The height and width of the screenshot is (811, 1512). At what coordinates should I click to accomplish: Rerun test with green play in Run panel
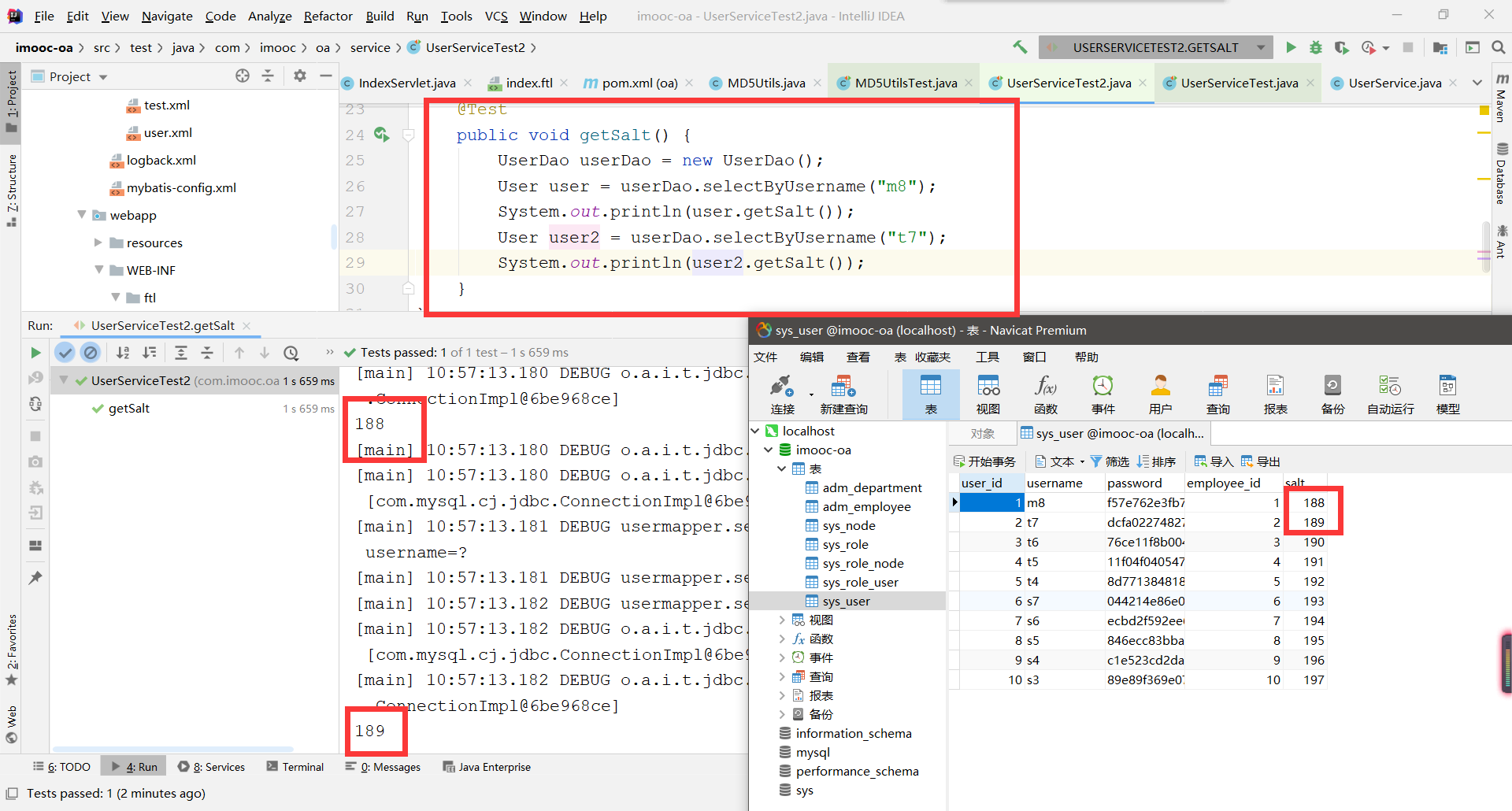tap(35, 353)
